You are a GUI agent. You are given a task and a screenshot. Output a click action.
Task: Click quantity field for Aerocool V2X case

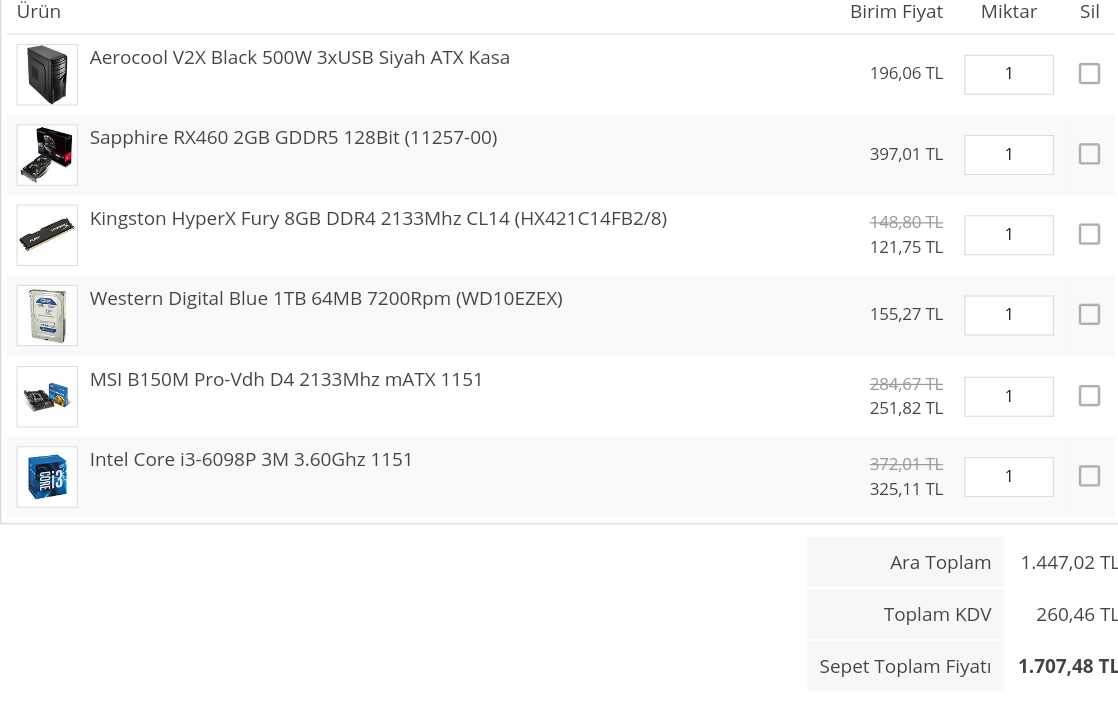1008,74
